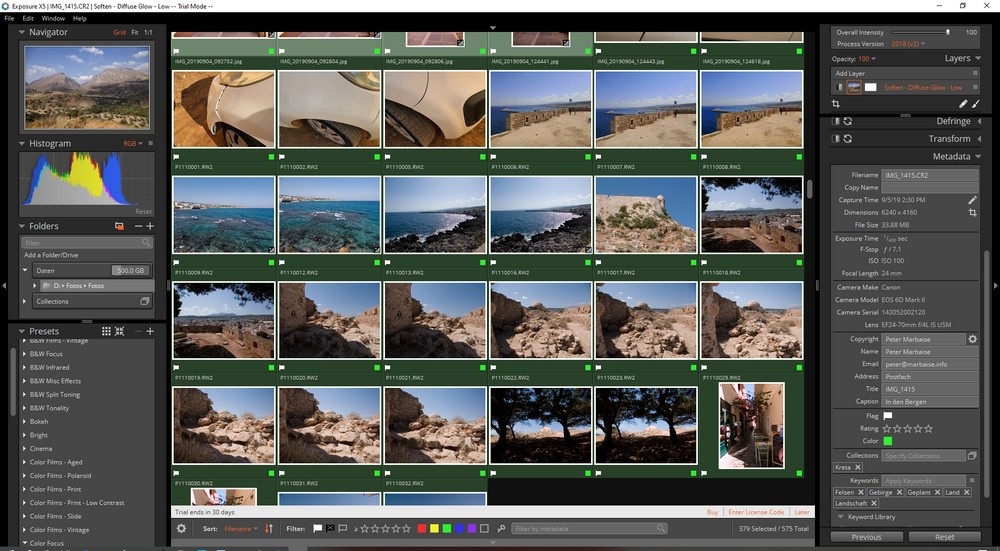The height and width of the screenshot is (551, 1000).
Task: Open the Edit menu
Action: 28,18
